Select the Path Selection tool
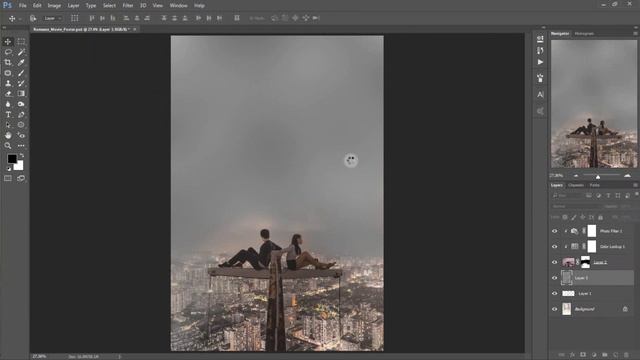The height and width of the screenshot is (360, 640). (8, 125)
